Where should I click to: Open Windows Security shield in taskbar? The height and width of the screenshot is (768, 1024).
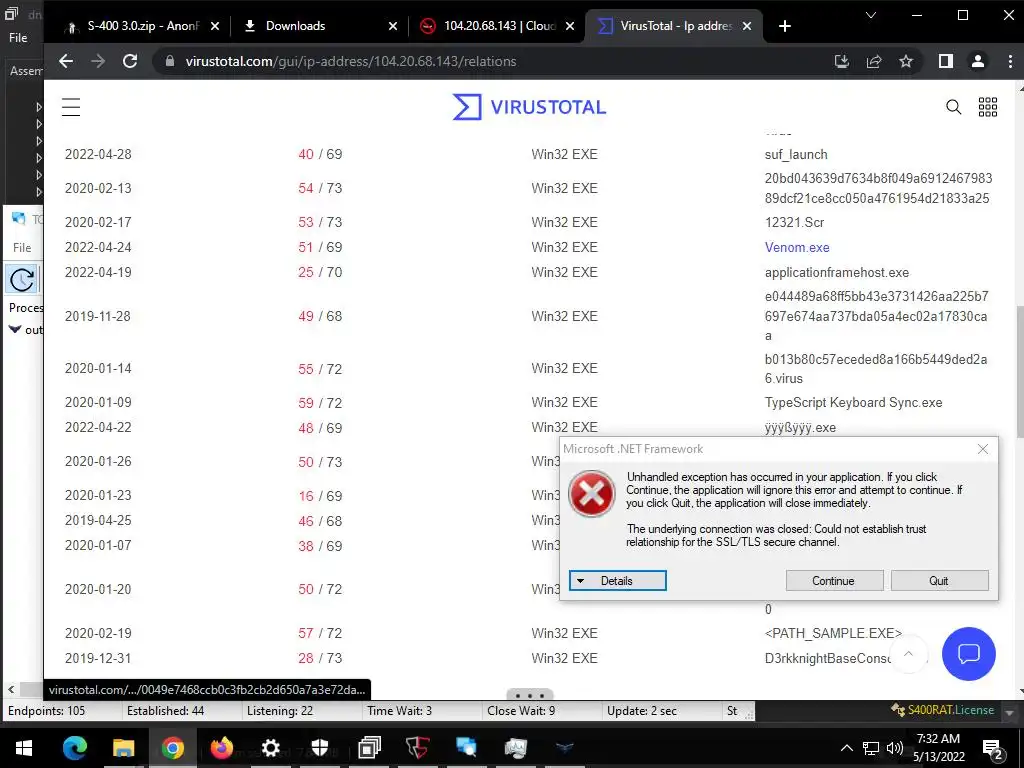[319, 748]
